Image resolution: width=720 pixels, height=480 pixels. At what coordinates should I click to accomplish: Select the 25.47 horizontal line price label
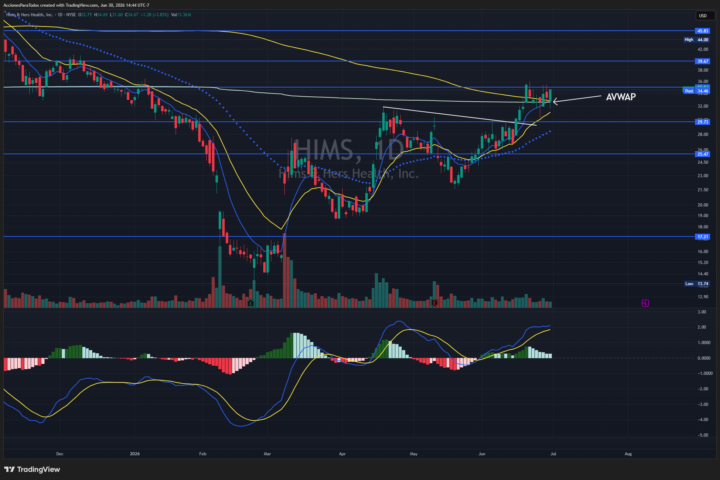pyautogui.click(x=703, y=154)
